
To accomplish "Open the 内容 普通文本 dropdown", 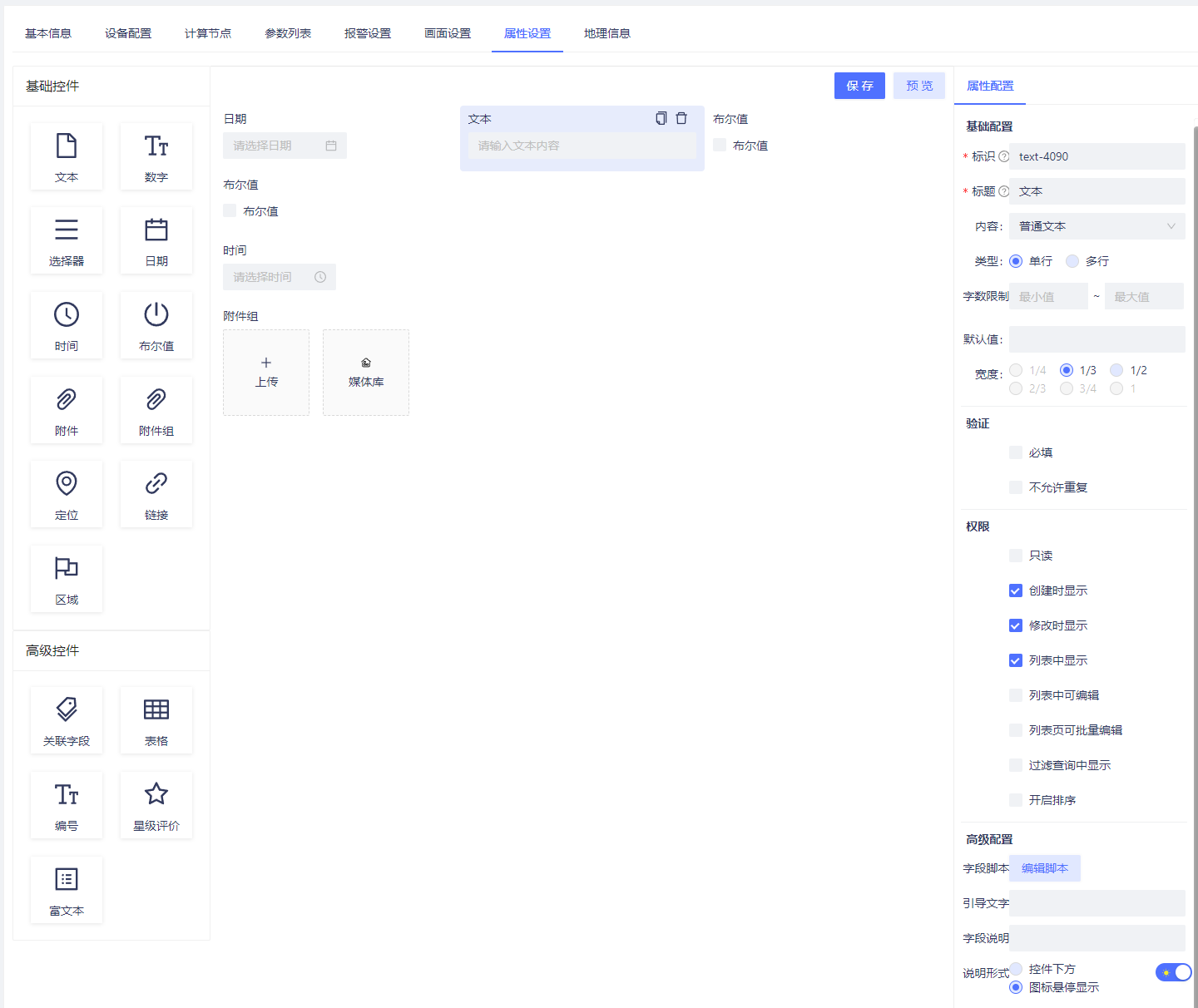I will pos(1097,226).
